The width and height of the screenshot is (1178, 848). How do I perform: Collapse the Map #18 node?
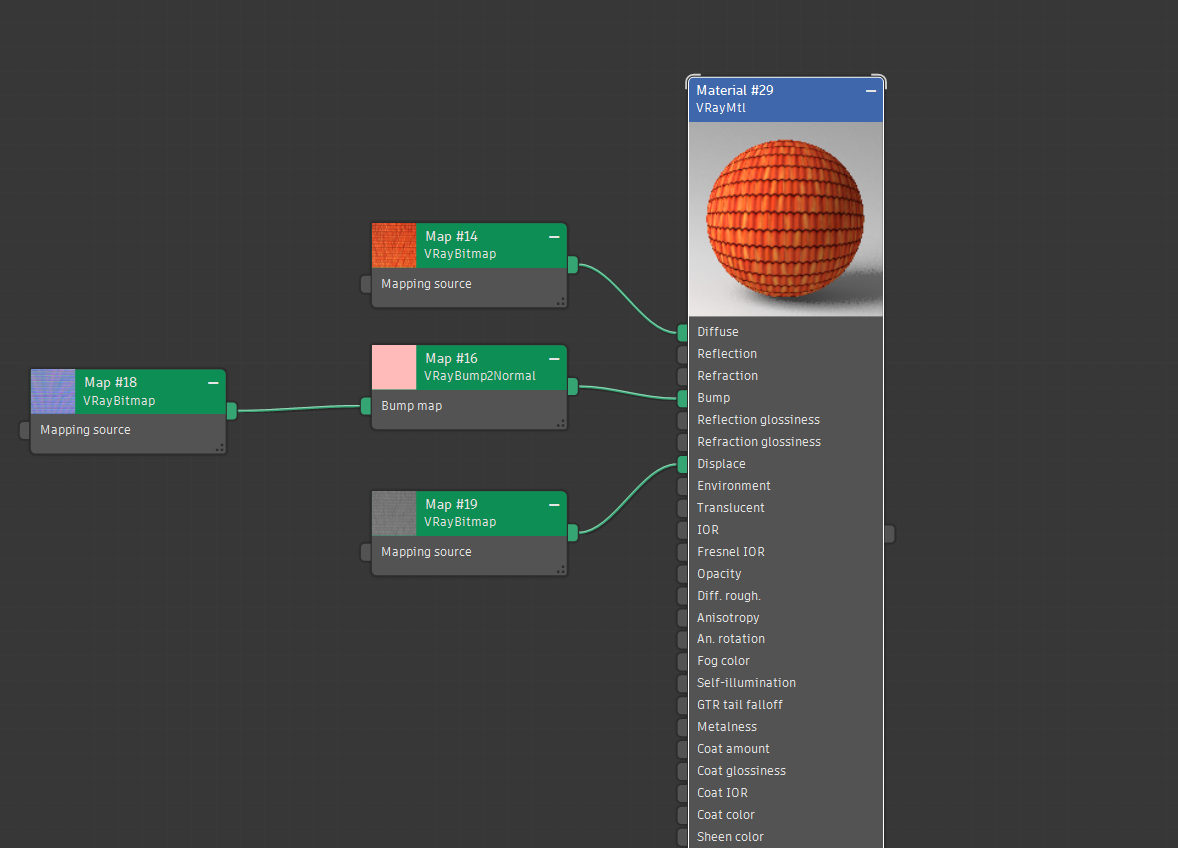[x=213, y=383]
